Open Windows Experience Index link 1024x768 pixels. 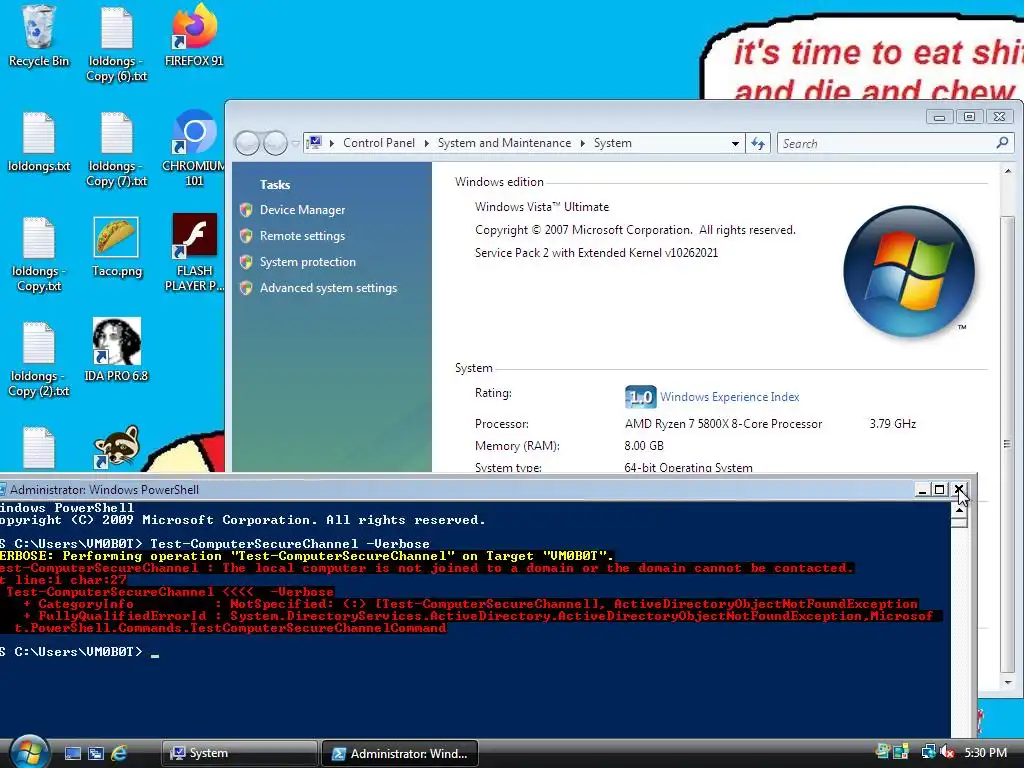point(729,397)
